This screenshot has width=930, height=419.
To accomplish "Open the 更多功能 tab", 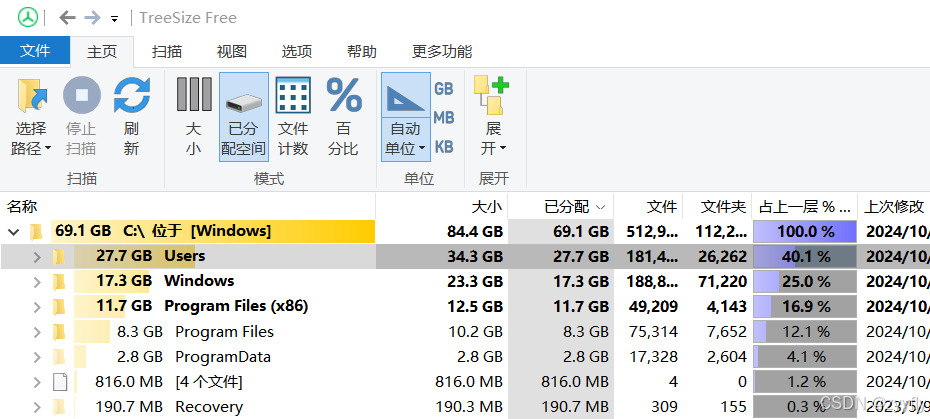I will (x=442, y=52).
